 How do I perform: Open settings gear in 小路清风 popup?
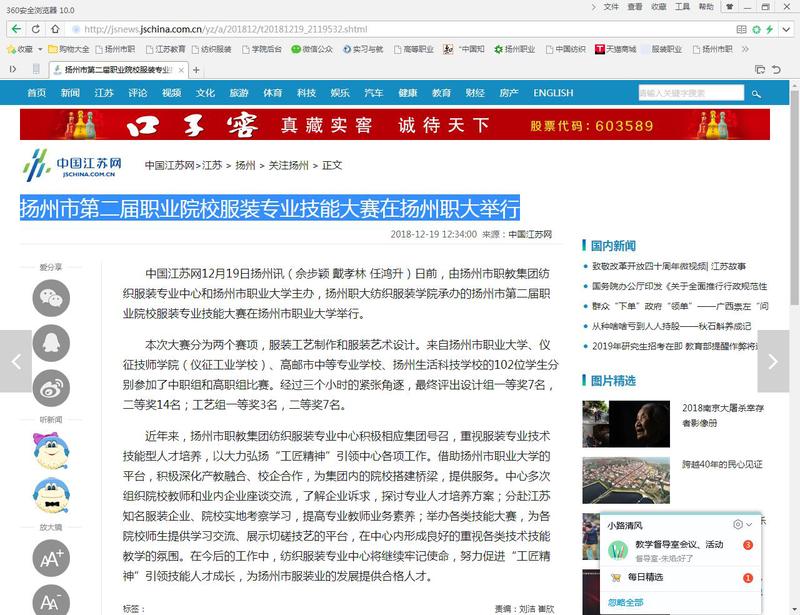738,524
